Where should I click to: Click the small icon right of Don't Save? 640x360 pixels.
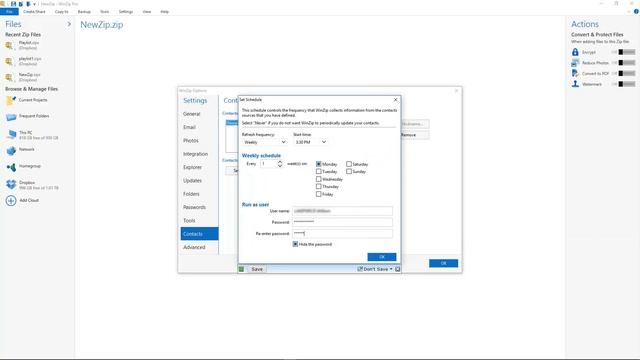pyautogui.click(x=398, y=269)
